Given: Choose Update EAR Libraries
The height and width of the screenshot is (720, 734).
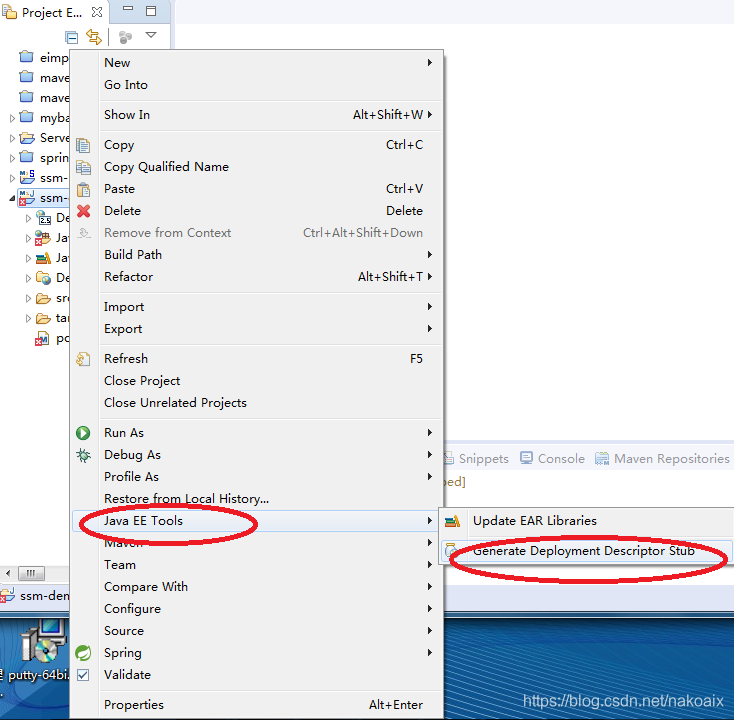Looking at the screenshot, I should [x=587, y=521].
